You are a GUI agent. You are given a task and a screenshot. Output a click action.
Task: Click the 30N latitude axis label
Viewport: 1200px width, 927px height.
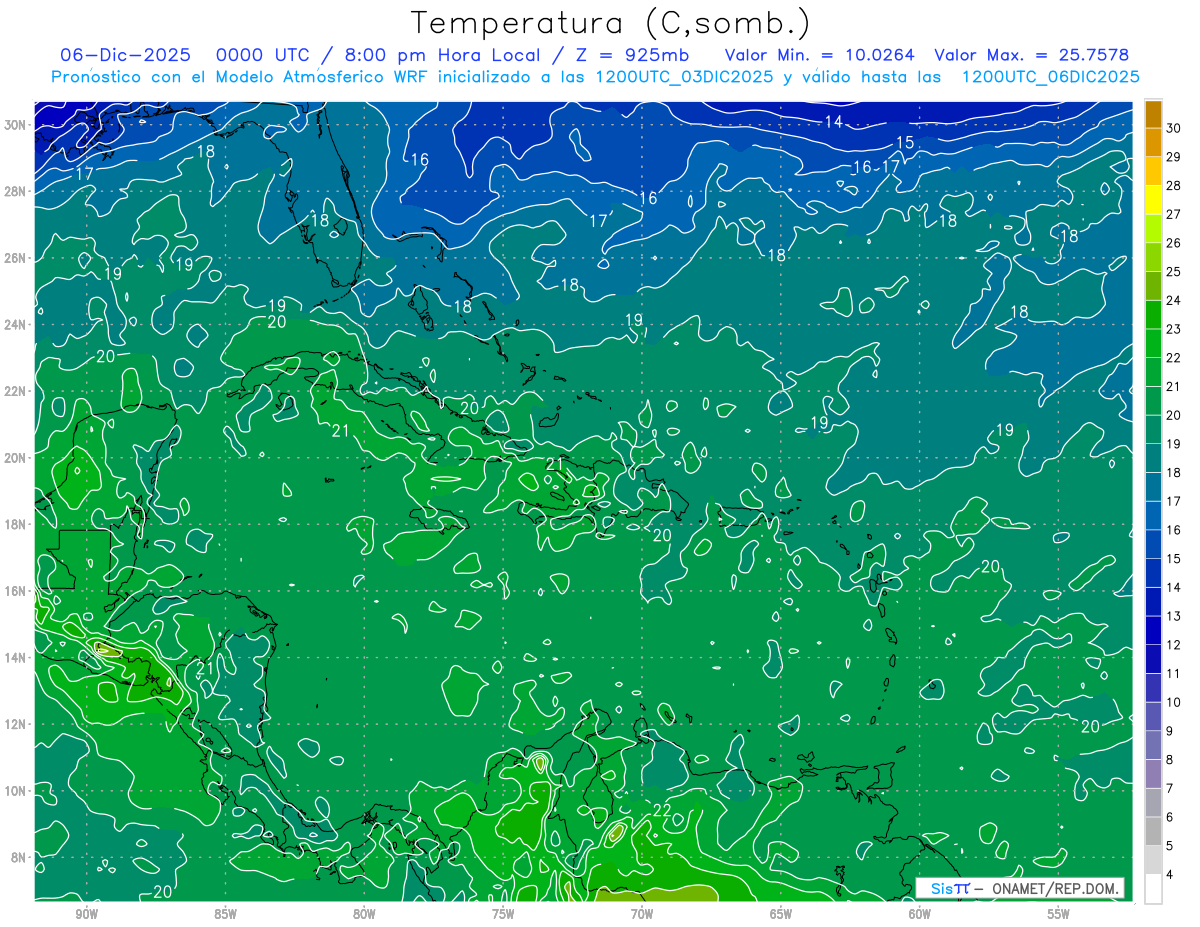[16, 125]
